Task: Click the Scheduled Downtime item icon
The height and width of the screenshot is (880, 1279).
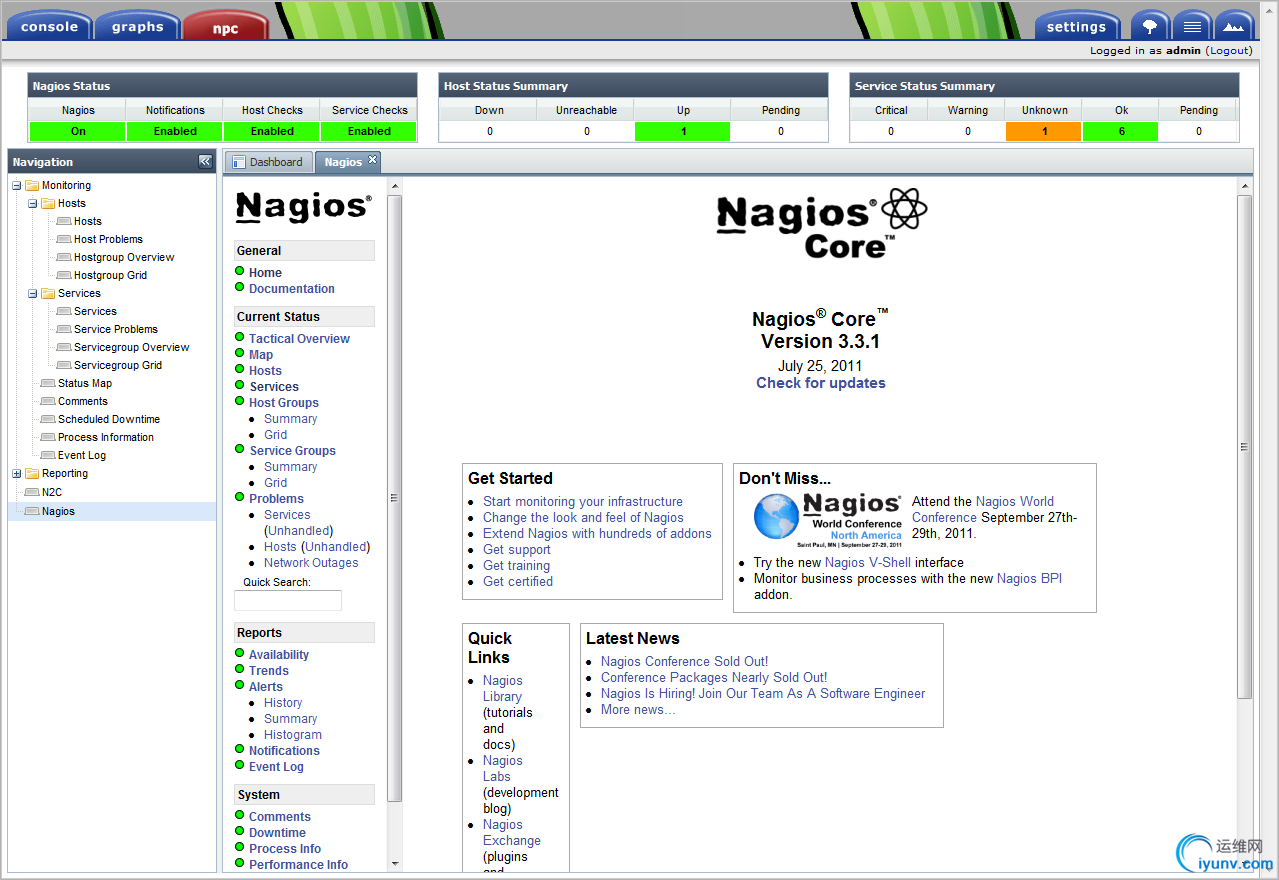Action: tap(48, 419)
